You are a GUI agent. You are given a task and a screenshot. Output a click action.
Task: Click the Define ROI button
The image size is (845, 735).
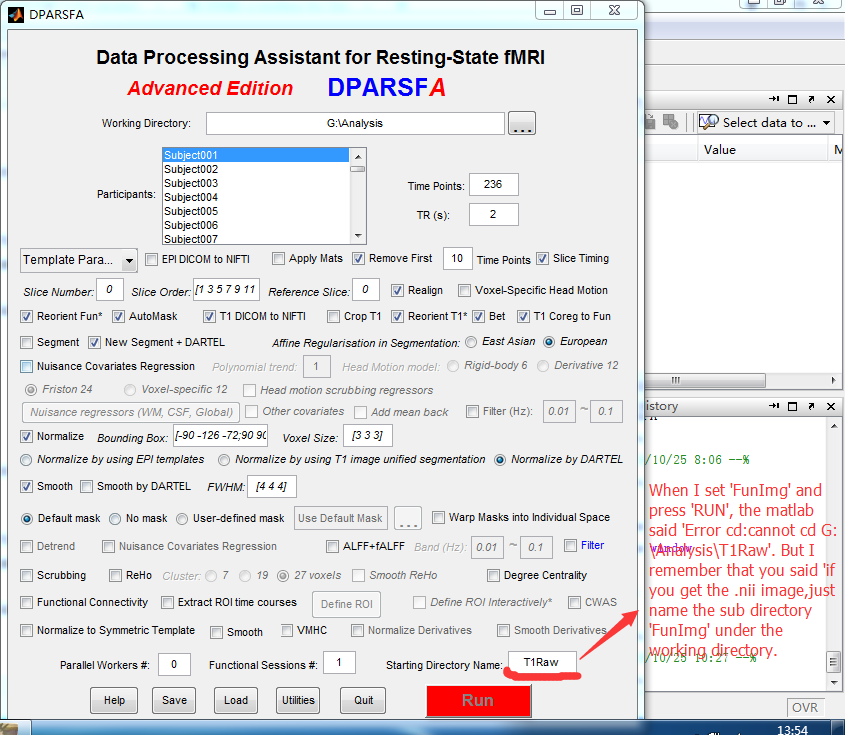point(347,604)
